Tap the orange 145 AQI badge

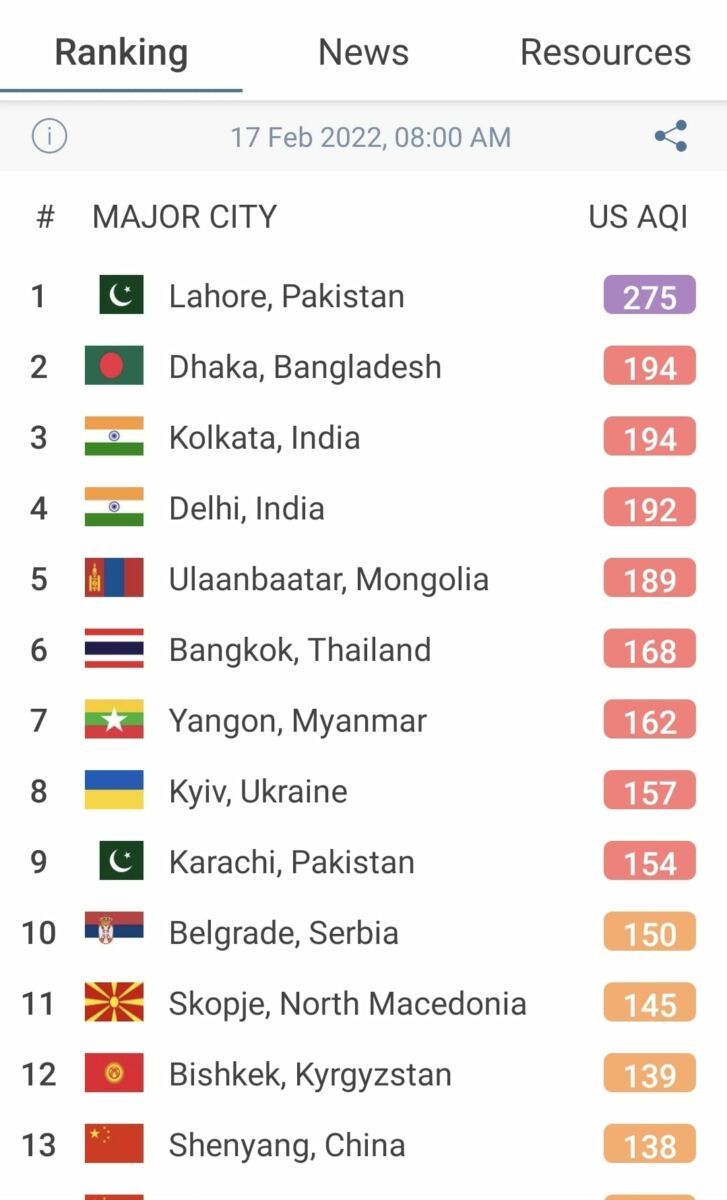pyautogui.click(x=649, y=1004)
